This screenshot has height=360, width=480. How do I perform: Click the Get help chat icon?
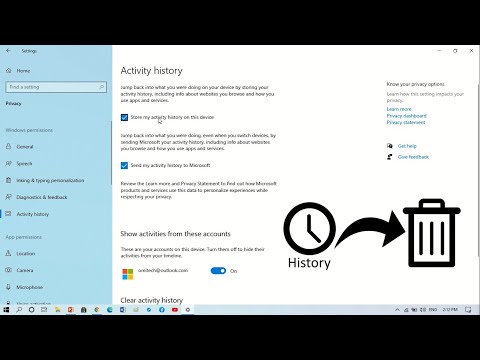[390, 146]
